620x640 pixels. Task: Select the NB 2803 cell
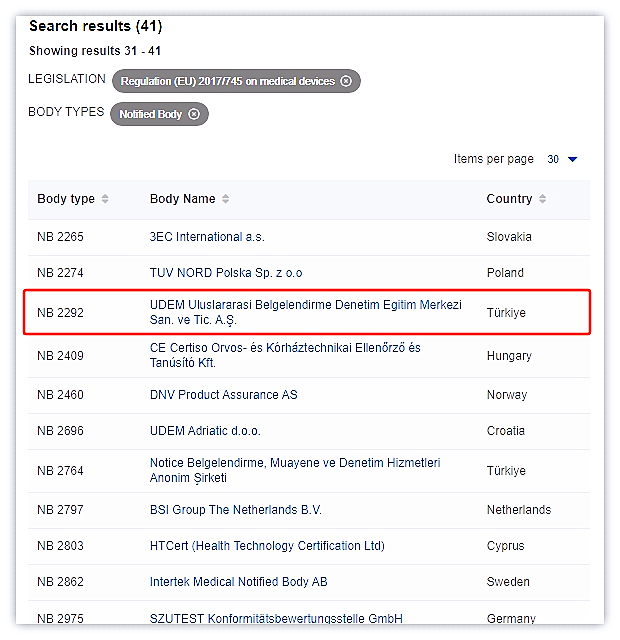click(60, 546)
